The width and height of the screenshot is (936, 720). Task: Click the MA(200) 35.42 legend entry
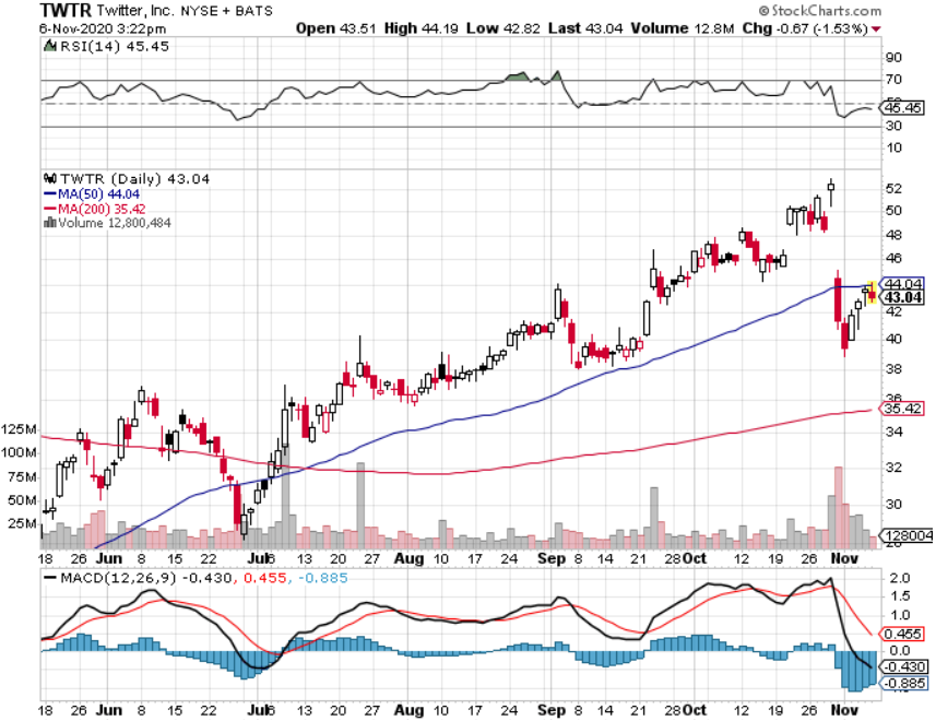click(x=95, y=209)
